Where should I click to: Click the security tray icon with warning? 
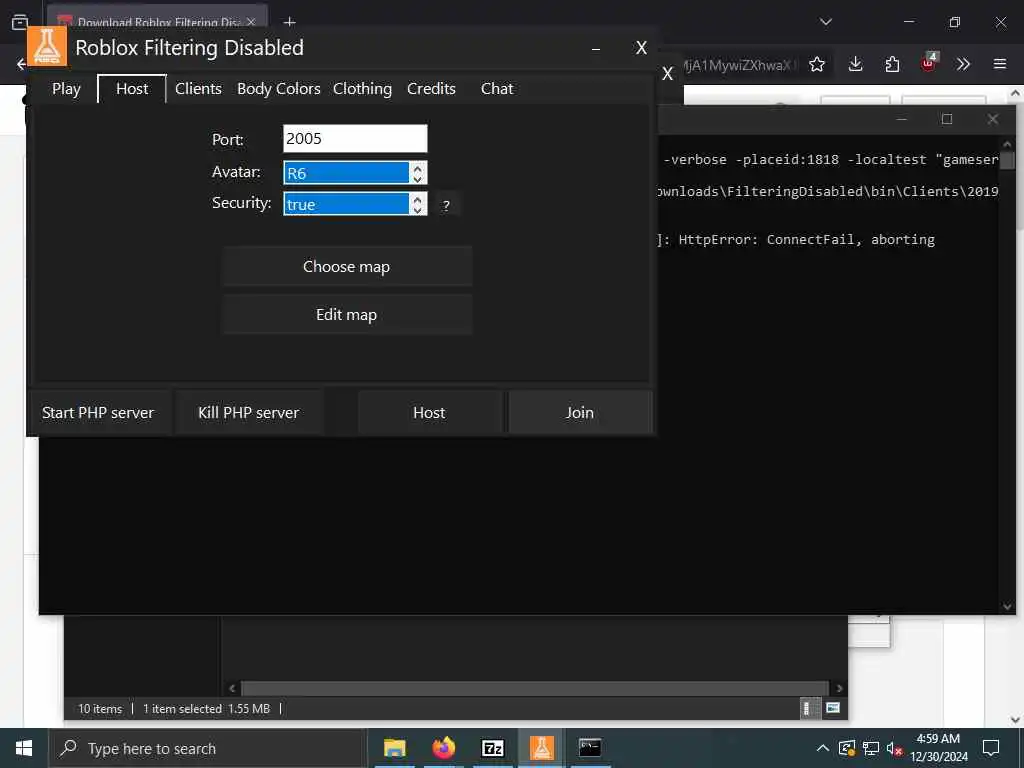(847, 748)
